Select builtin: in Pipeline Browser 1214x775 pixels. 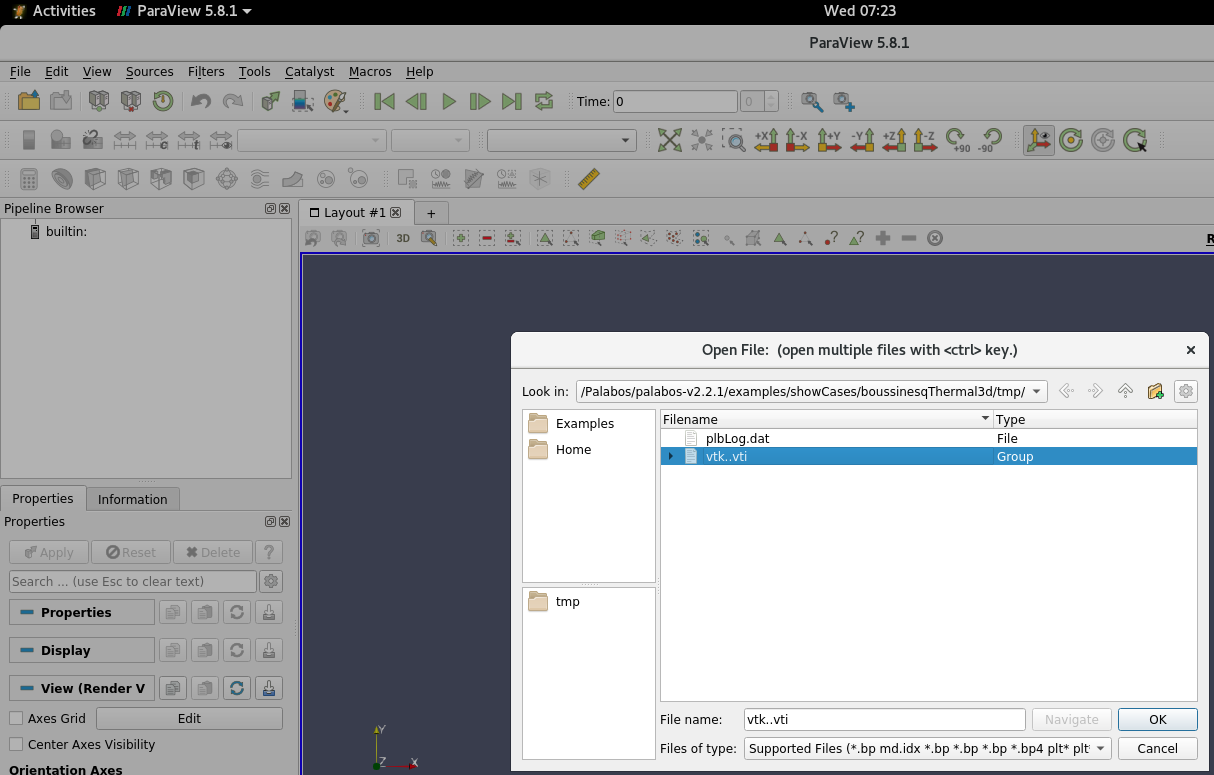pyautogui.click(x=66, y=231)
